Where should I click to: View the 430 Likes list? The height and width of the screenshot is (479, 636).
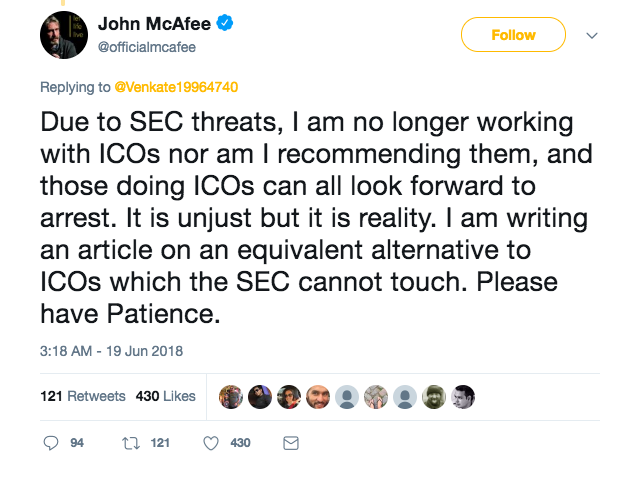166,396
